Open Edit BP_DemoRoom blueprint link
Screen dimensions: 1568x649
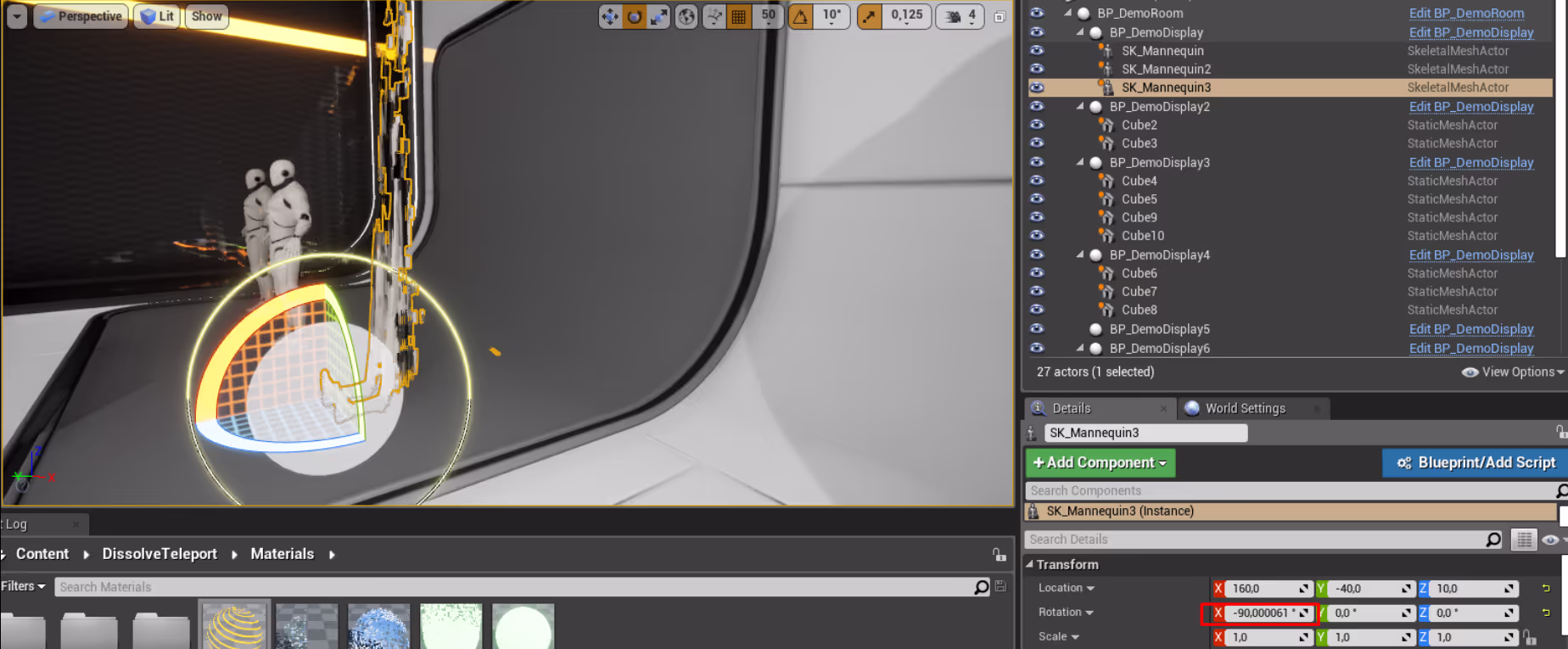pyautogui.click(x=1466, y=13)
